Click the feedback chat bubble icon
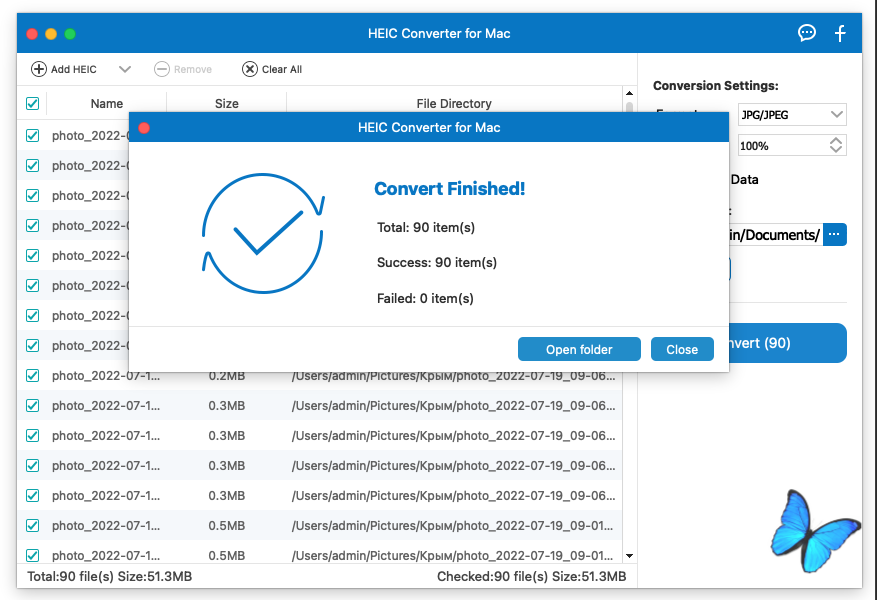 pyautogui.click(x=806, y=33)
